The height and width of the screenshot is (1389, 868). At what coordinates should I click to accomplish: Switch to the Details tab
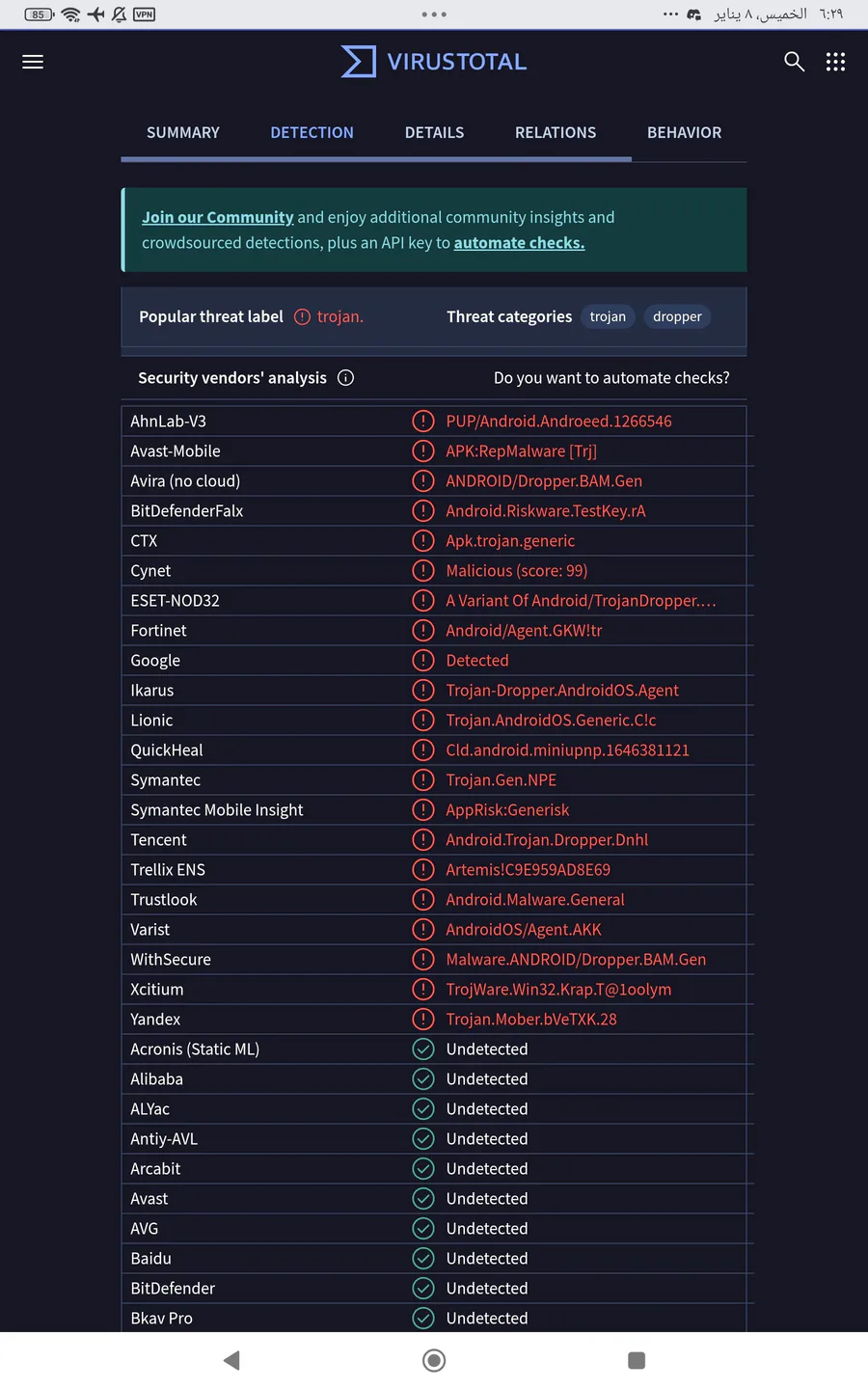click(434, 133)
